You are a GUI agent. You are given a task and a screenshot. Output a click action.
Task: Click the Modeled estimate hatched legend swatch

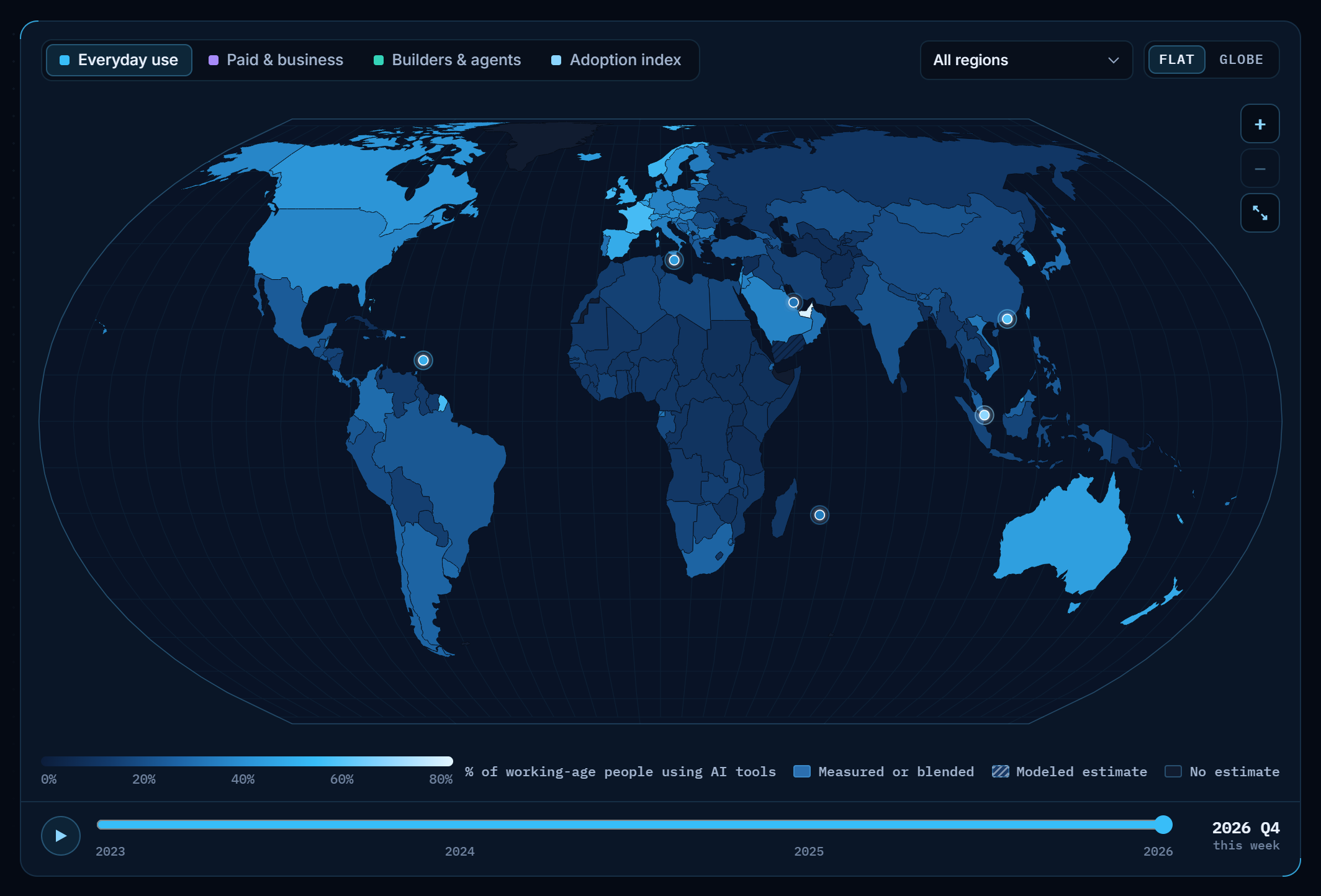click(1000, 771)
